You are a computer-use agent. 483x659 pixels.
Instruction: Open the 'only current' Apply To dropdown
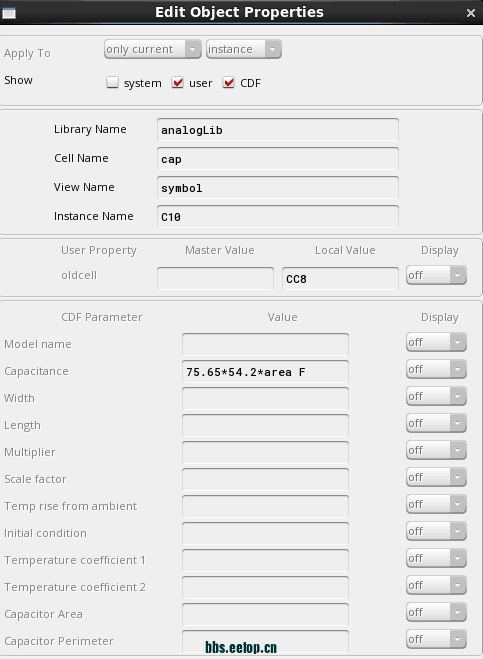tap(153, 49)
